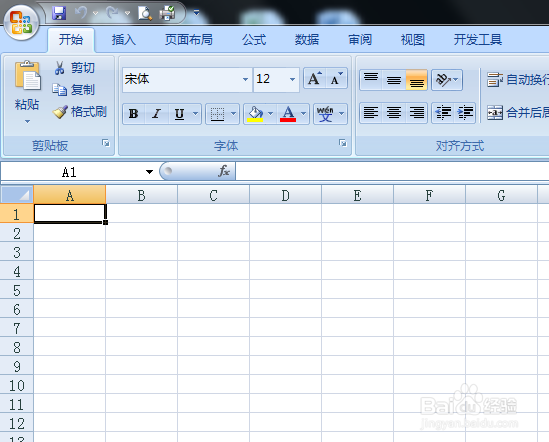
Task: Click 合并后居中 merge and center
Action: (517, 112)
